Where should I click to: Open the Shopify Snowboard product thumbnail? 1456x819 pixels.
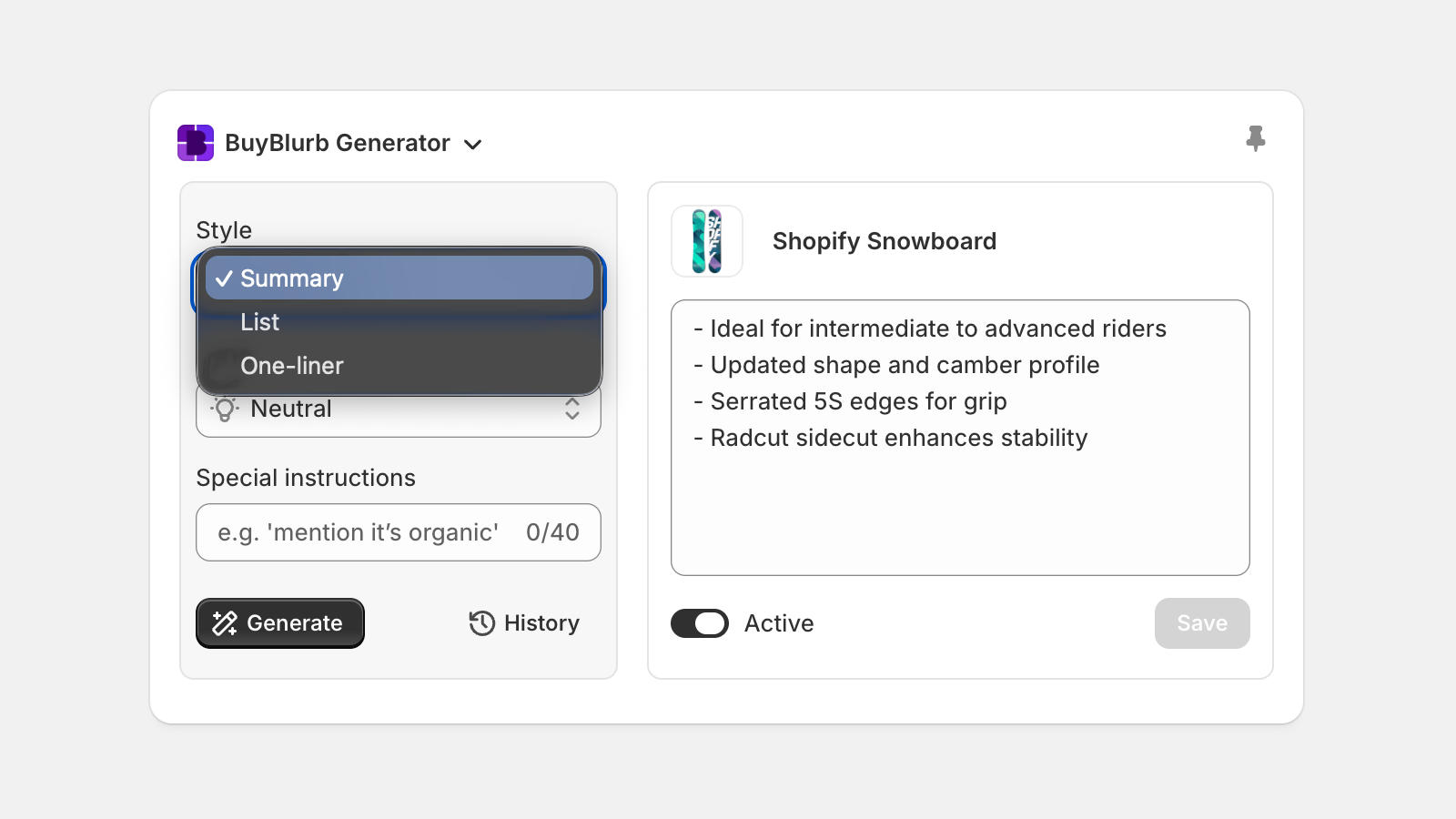[x=707, y=241]
